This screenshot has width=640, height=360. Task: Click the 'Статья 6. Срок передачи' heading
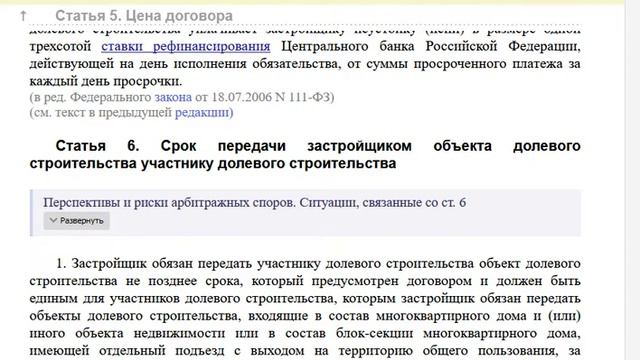coord(305,154)
